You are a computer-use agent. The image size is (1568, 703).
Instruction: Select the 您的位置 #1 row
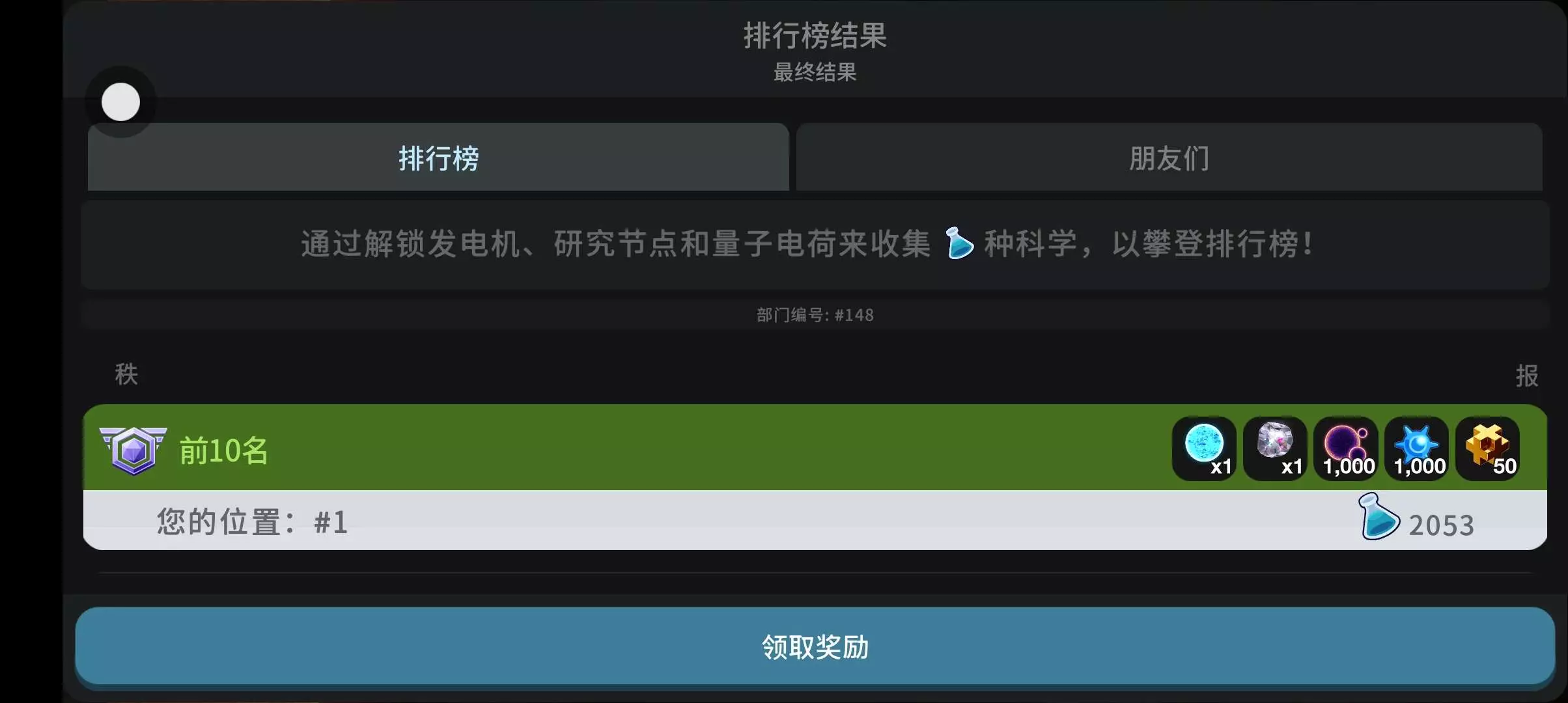tap(815, 520)
